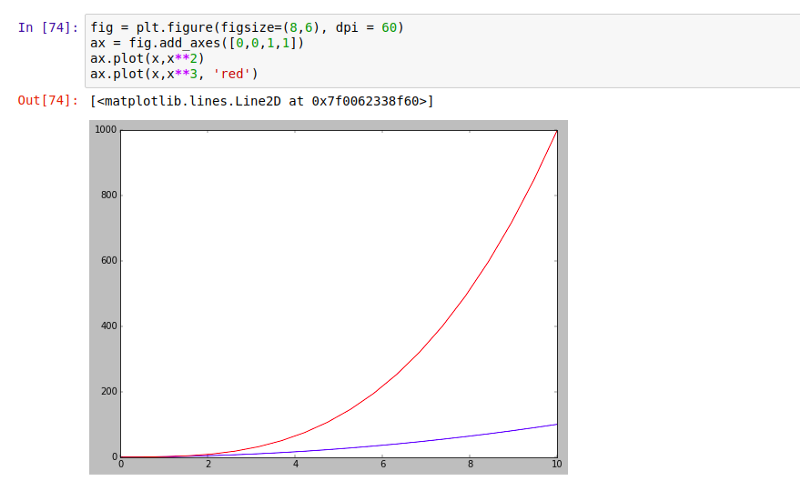Click the x-axis tick label 2
This screenshot has height=490, width=800.
tap(208, 464)
